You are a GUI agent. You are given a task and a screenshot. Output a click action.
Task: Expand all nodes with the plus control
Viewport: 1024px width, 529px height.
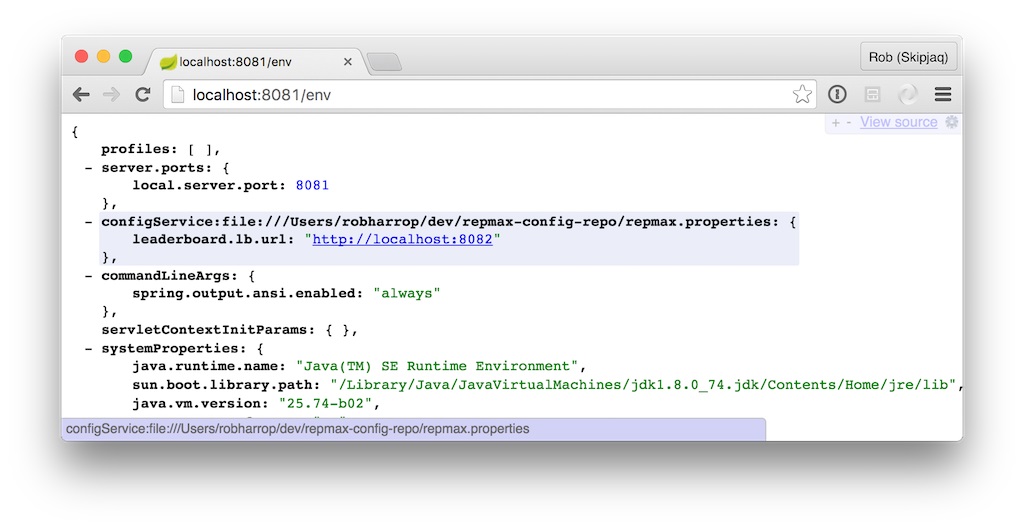coord(835,123)
